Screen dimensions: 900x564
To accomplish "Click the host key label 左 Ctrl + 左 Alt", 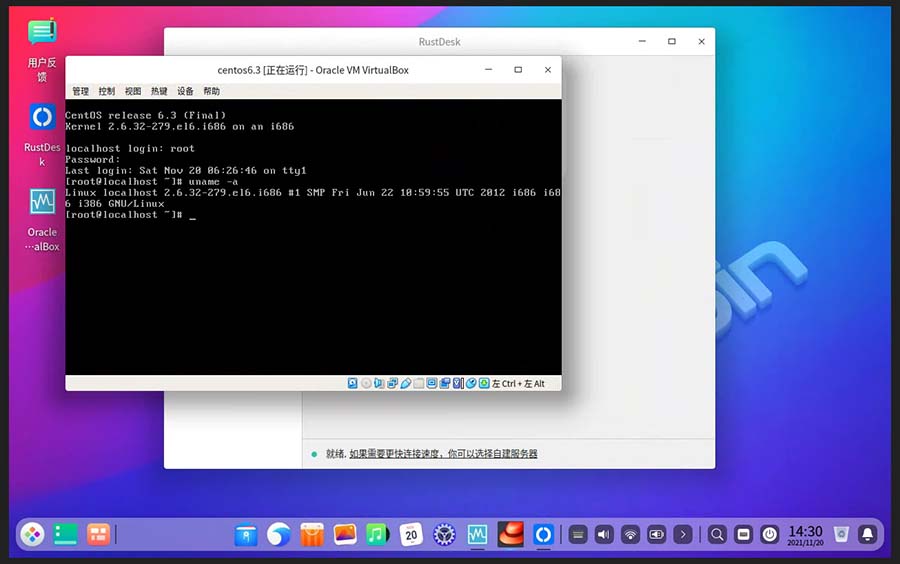I will pyautogui.click(x=518, y=383).
